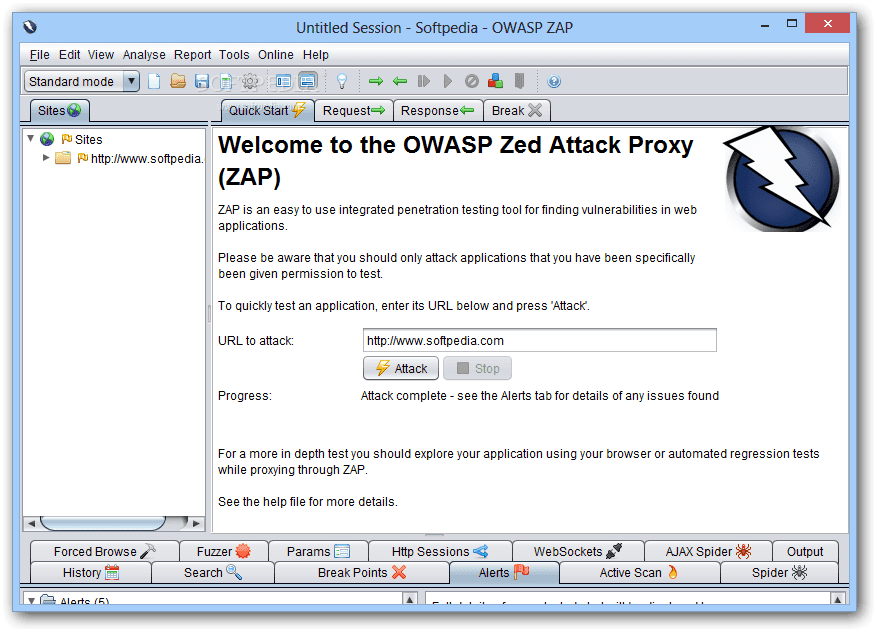Switch to the Quick Start tab

click(x=267, y=110)
